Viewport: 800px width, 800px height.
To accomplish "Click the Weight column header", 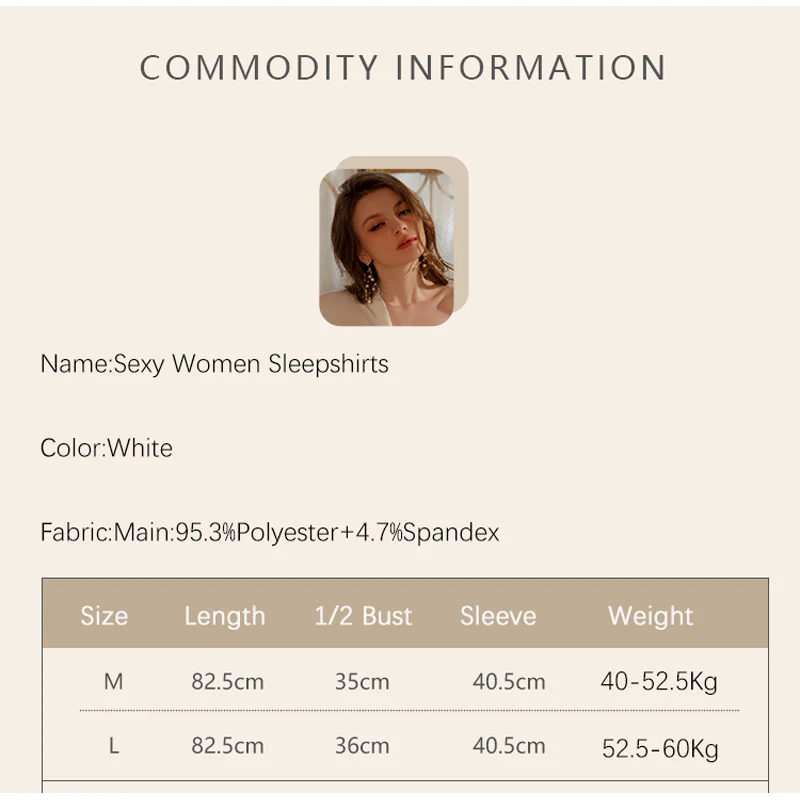I will (x=650, y=616).
